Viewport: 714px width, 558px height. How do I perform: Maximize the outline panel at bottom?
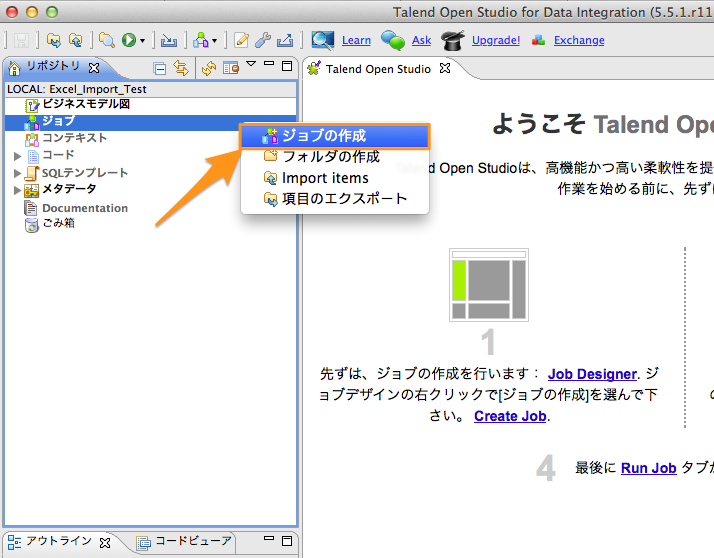[x=287, y=541]
